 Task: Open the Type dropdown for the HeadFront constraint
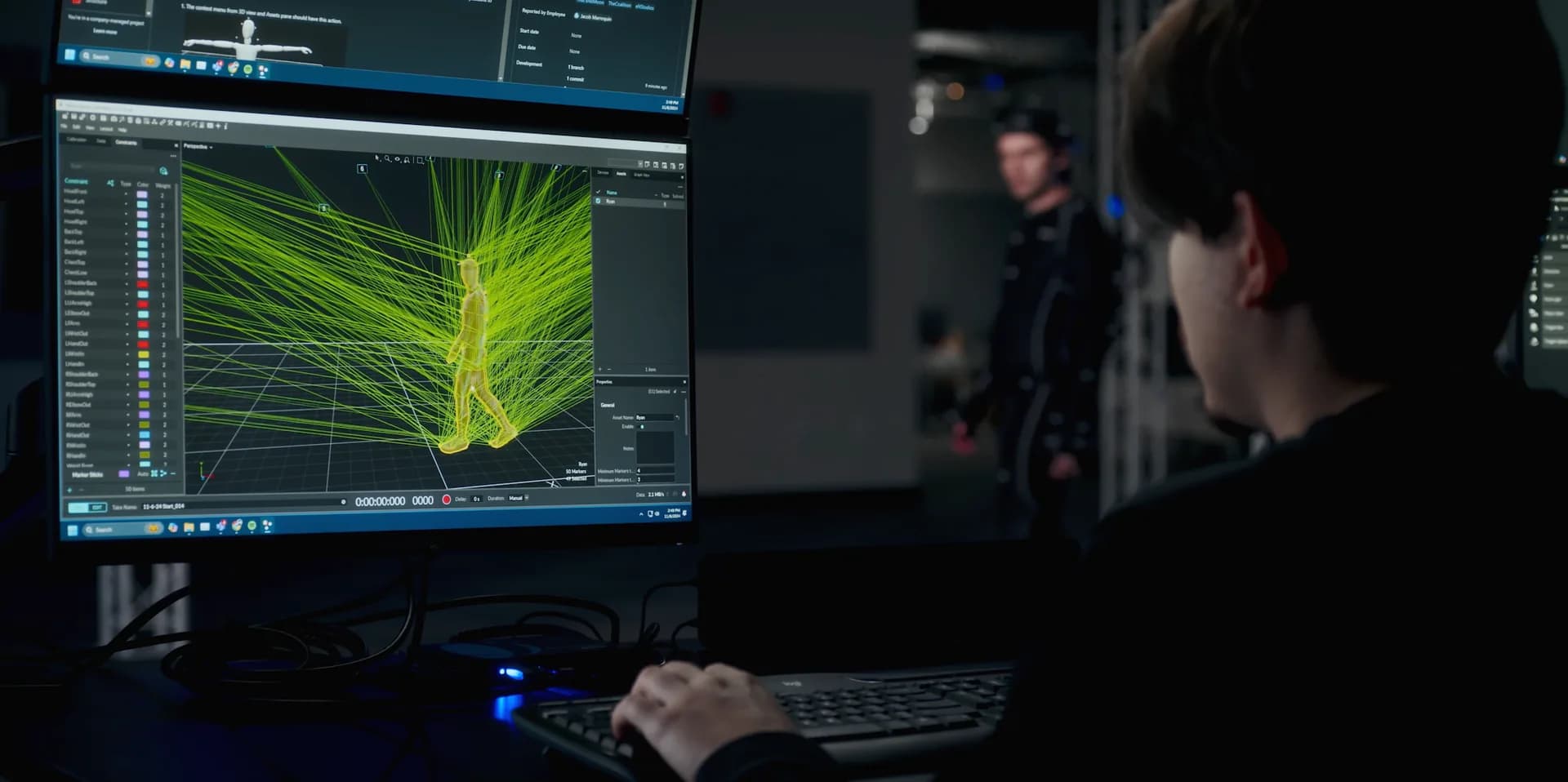(x=126, y=194)
